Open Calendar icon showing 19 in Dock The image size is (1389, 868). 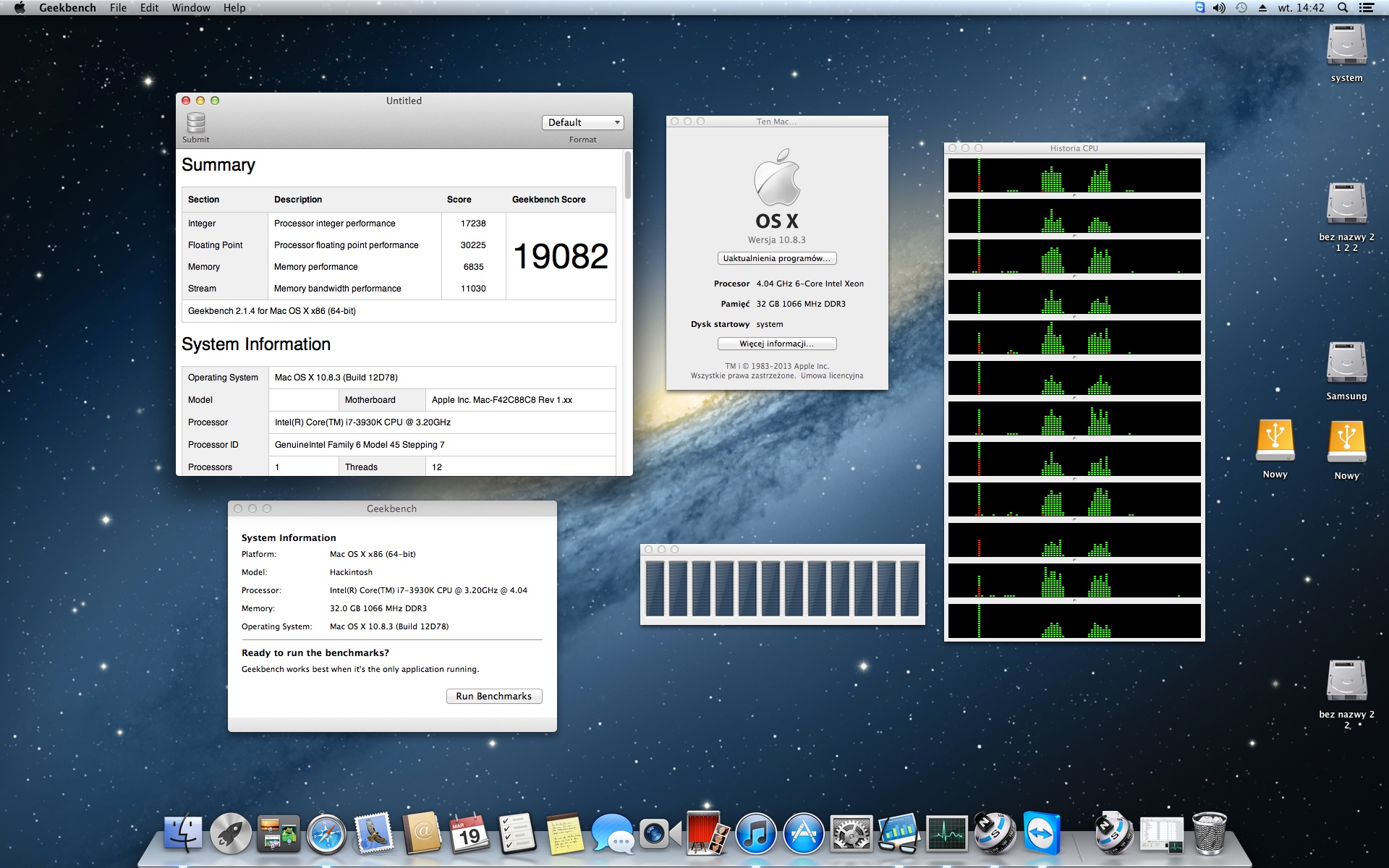(470, 833)
